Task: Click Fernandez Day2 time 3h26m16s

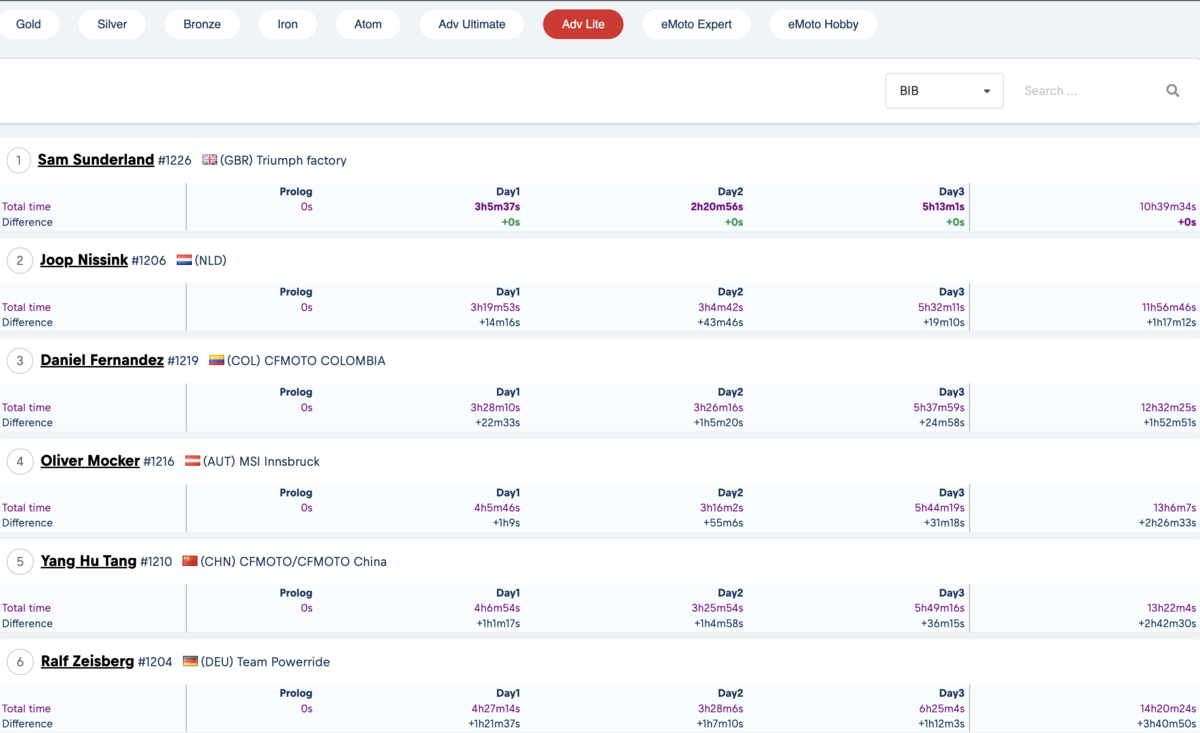Action: tap(718, 407)
